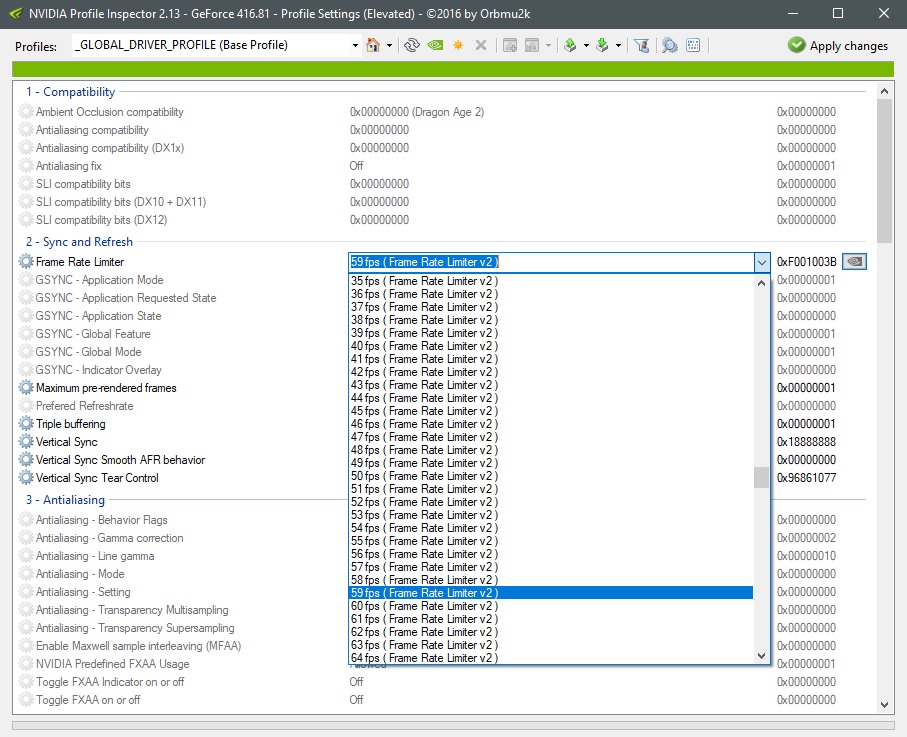Go to the base profile via home icon

point(373,45)
